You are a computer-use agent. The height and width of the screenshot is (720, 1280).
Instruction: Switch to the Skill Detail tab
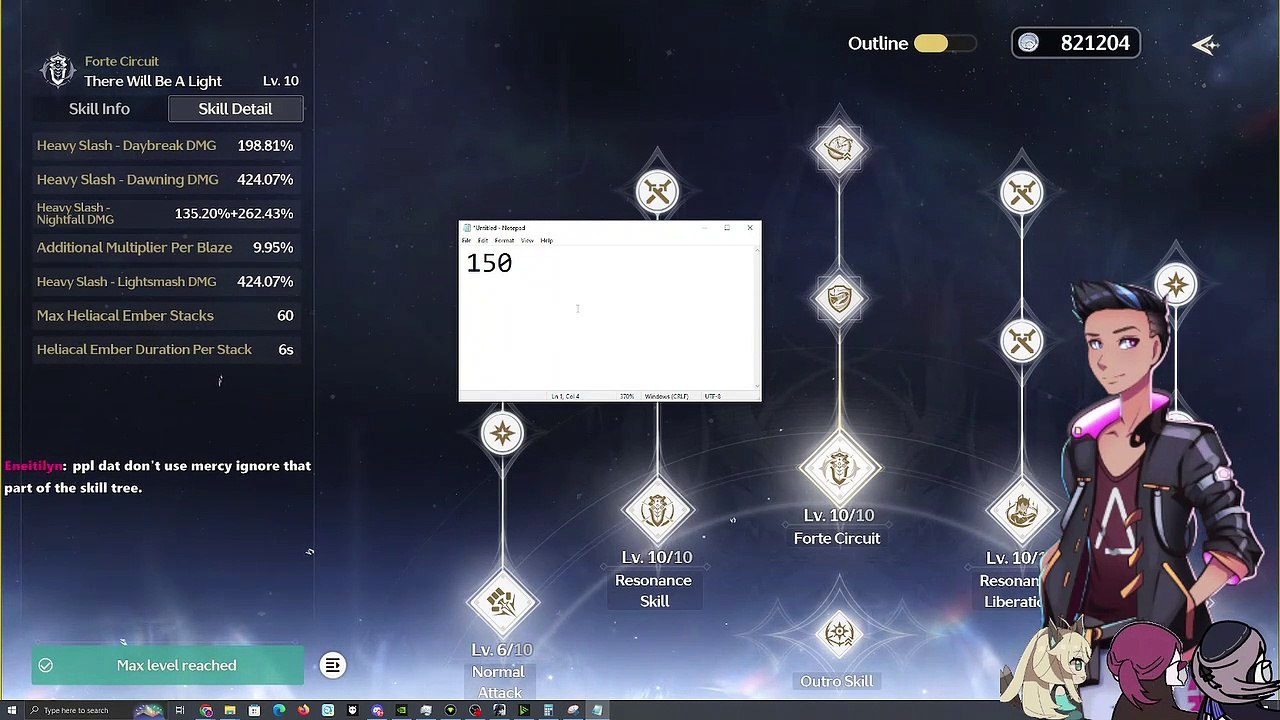click(235, 109)
